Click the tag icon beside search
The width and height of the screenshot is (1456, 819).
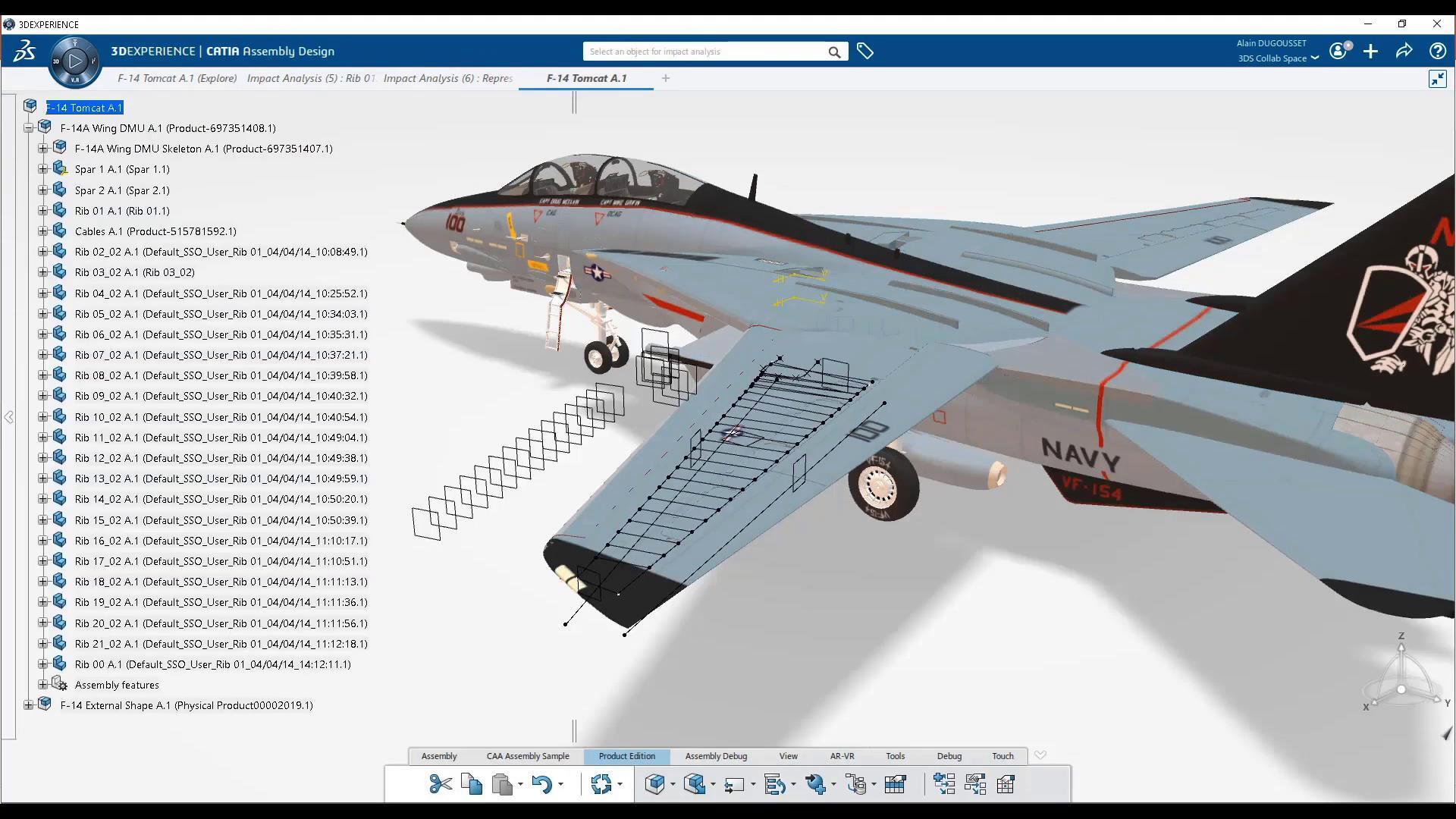(x=864, y=52)
